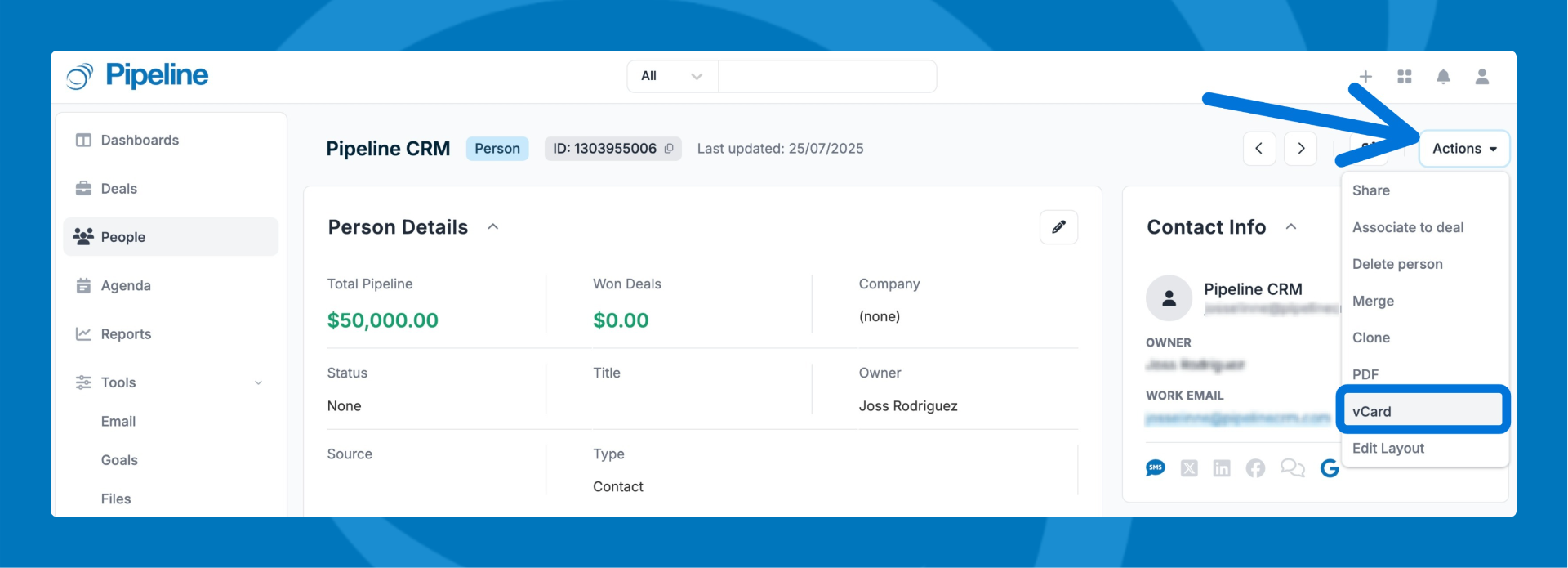The image size is (1568, 568).
Task: Click the conversations bubbles icon
Action: tap(1293, 468)
